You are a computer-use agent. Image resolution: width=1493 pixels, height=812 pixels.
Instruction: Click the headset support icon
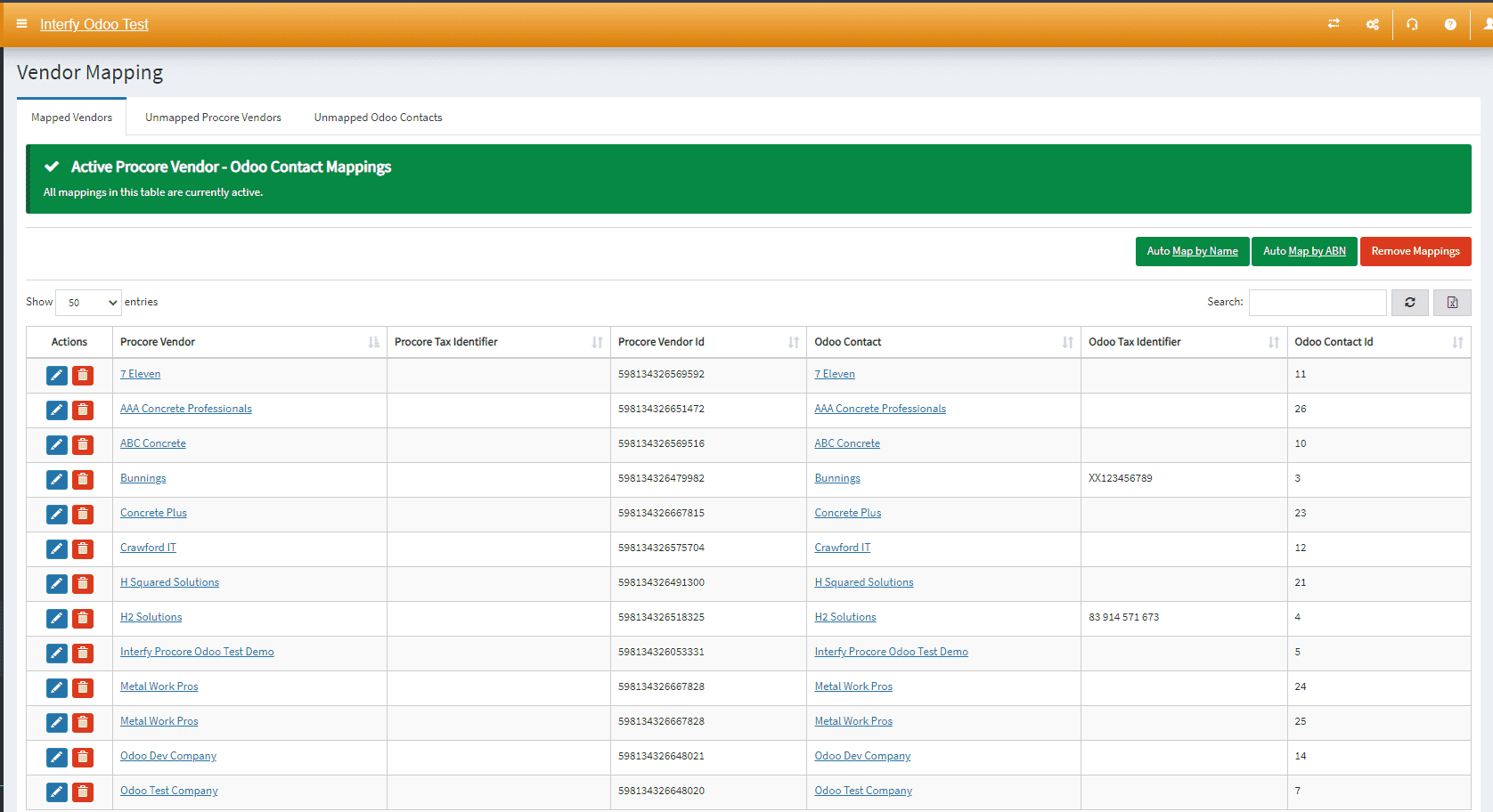pyautogui.click(x=1412, y=24)
